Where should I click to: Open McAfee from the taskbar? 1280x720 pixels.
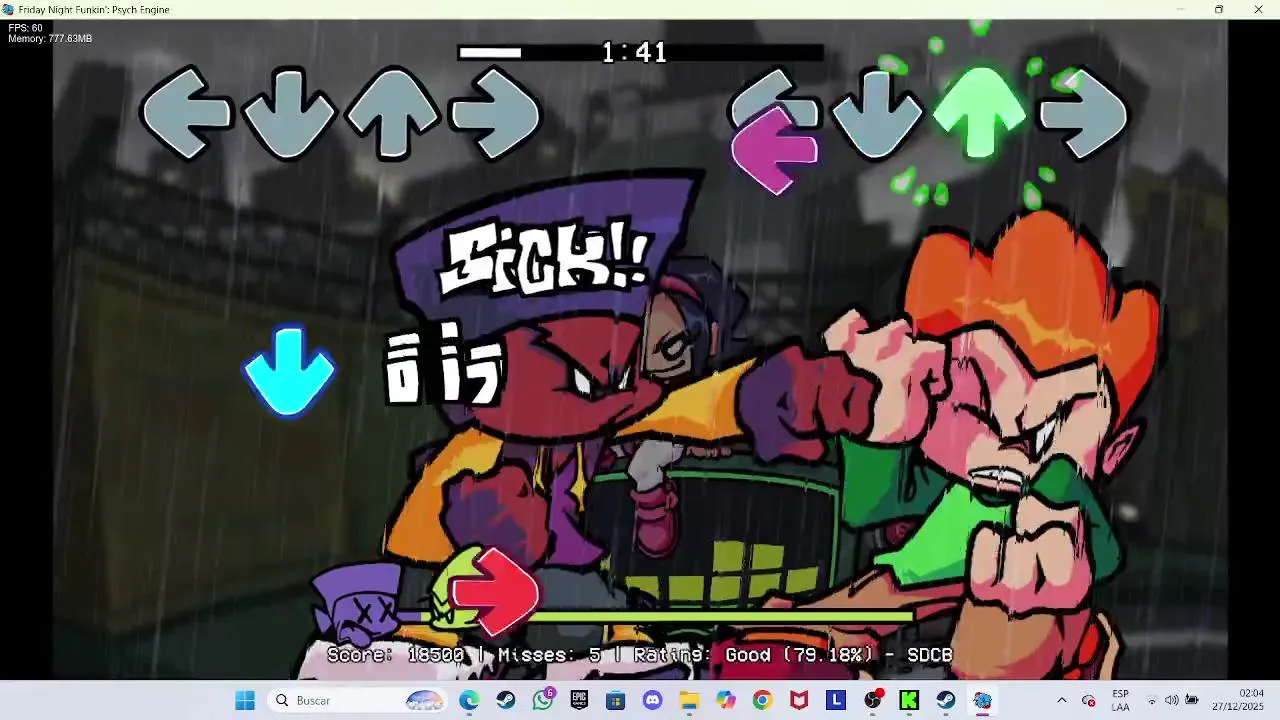[x=799, y=700]
